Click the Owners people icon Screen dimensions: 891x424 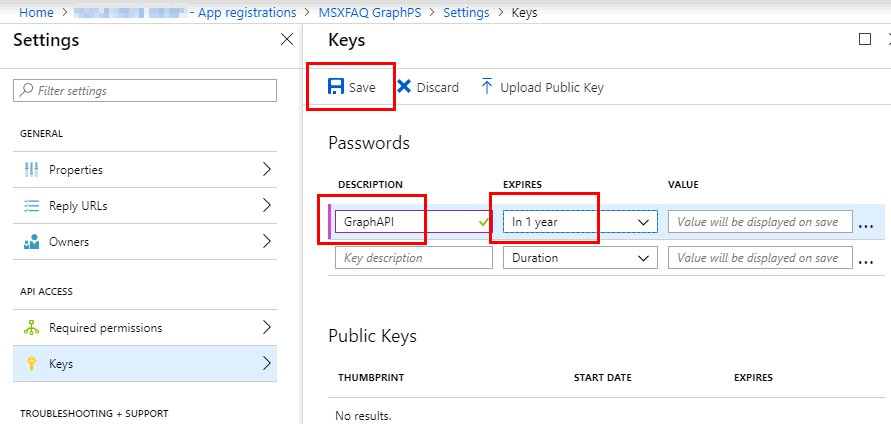pos(31,242)
